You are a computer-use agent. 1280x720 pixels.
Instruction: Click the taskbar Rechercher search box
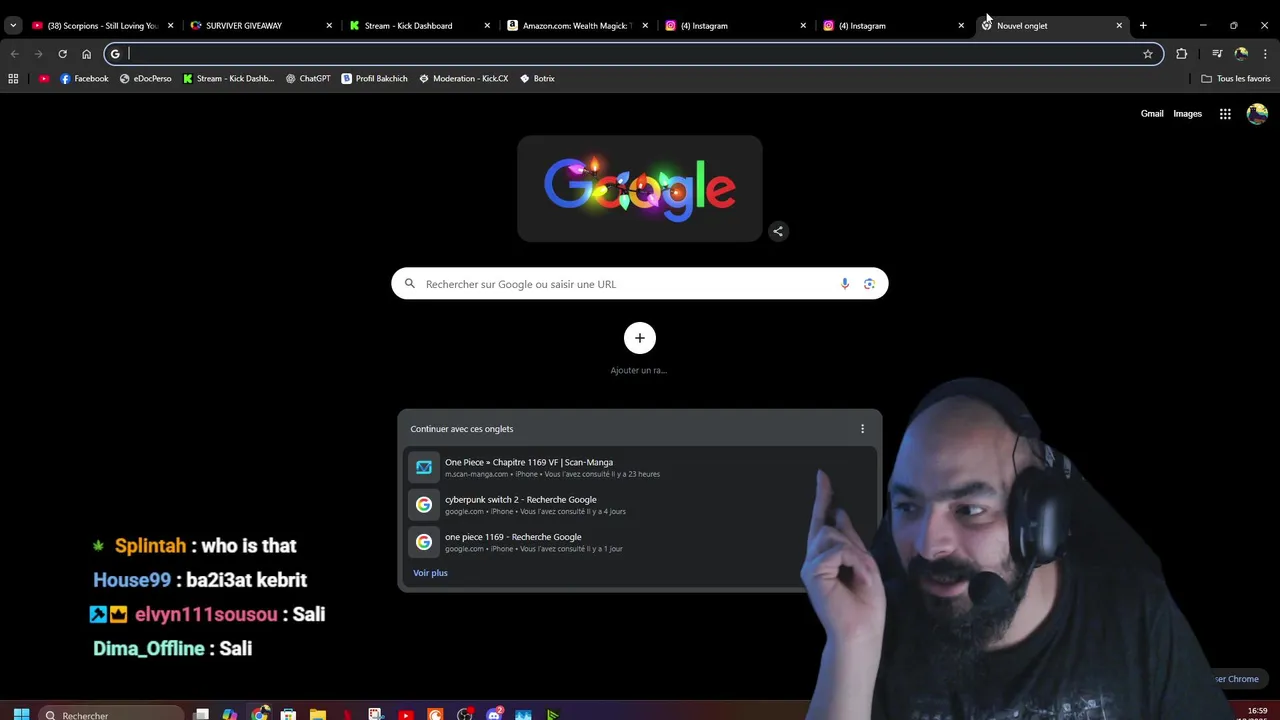(x=112, y=714)
